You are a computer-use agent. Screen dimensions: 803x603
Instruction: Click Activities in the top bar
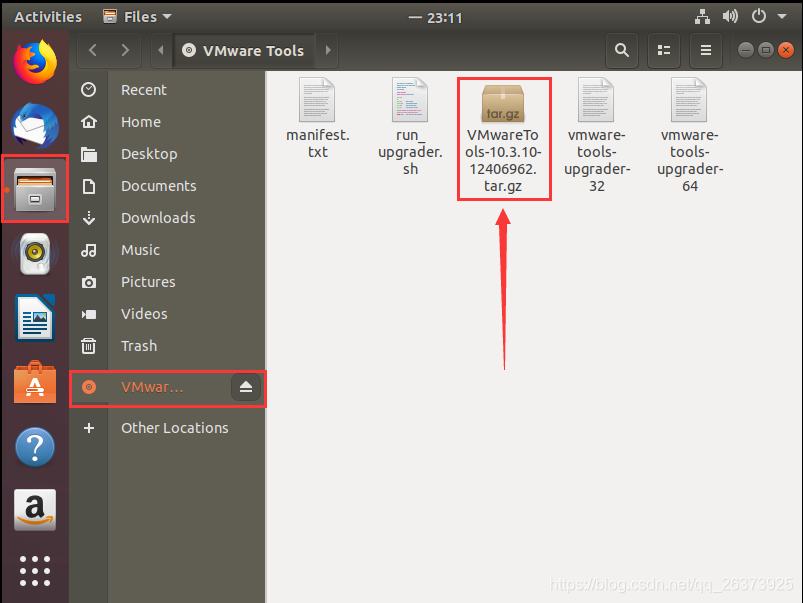[48, 17]
